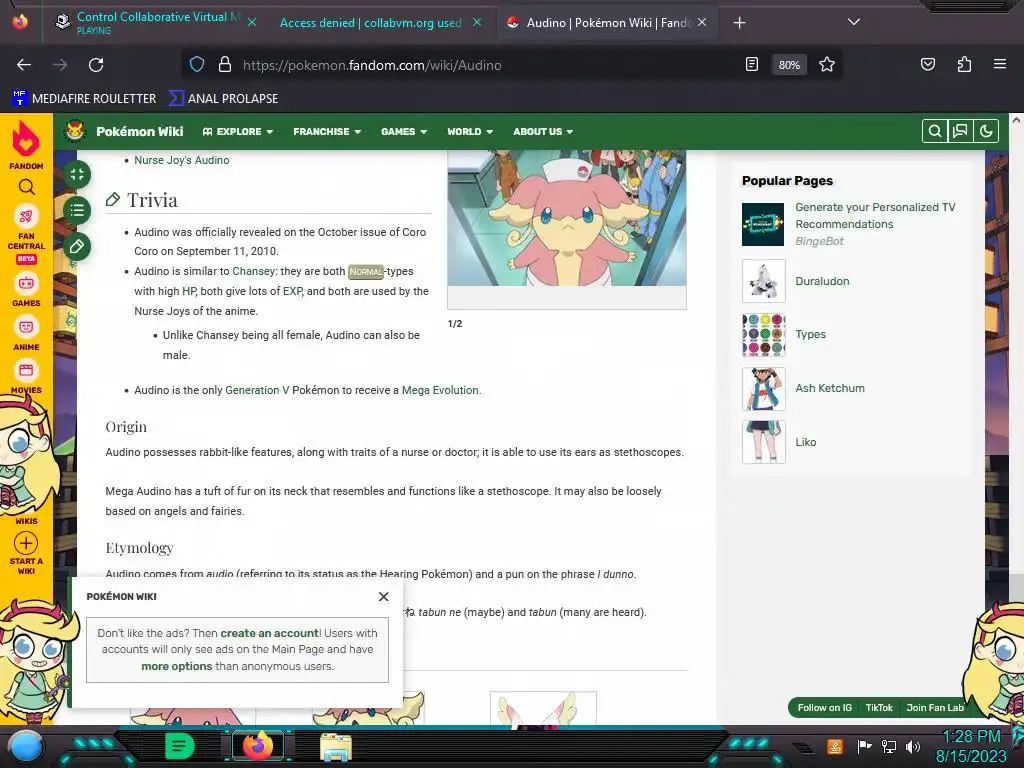Reload the page
This screenshot has width=1024, height=768.
pyautogui.click(x=96, y=65)
